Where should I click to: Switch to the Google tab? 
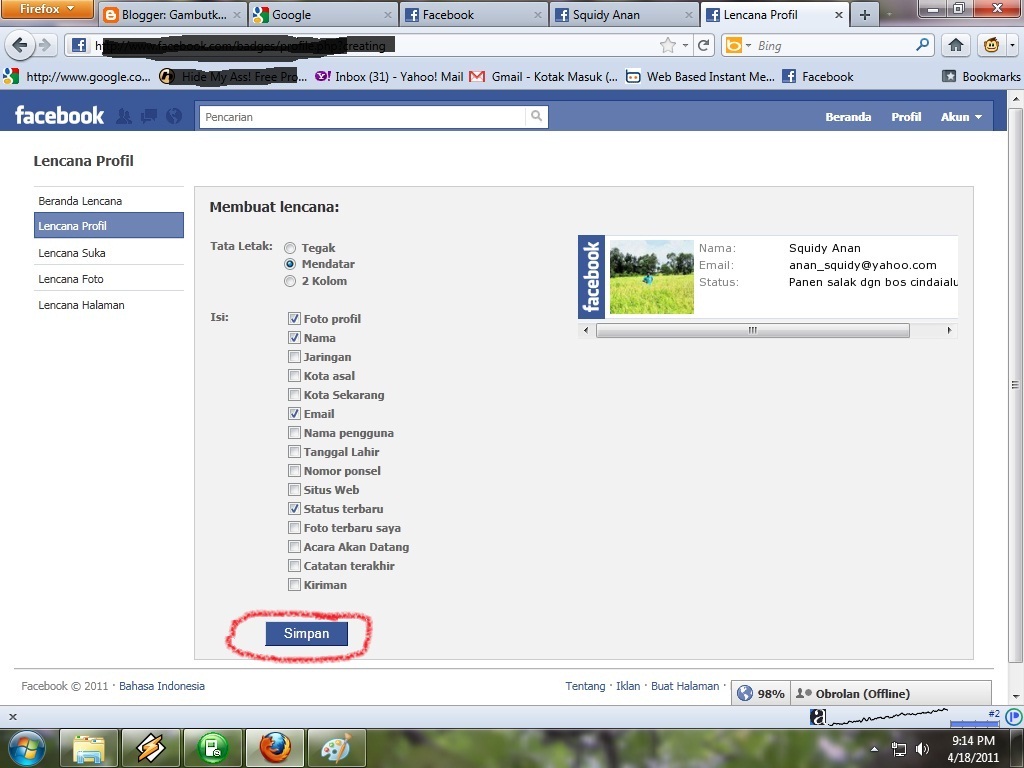pyautogui.click(x=323, y=15)
